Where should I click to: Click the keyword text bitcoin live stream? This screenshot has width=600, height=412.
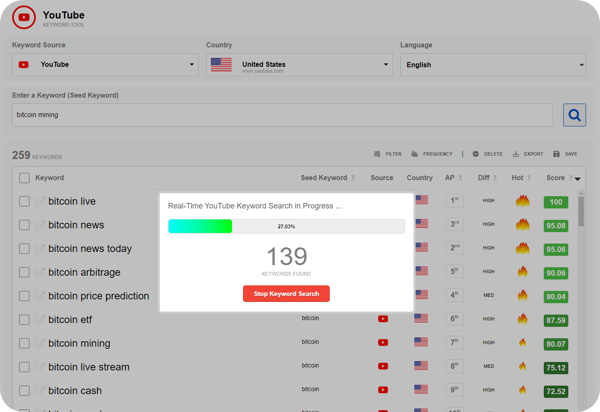[89, 367]
